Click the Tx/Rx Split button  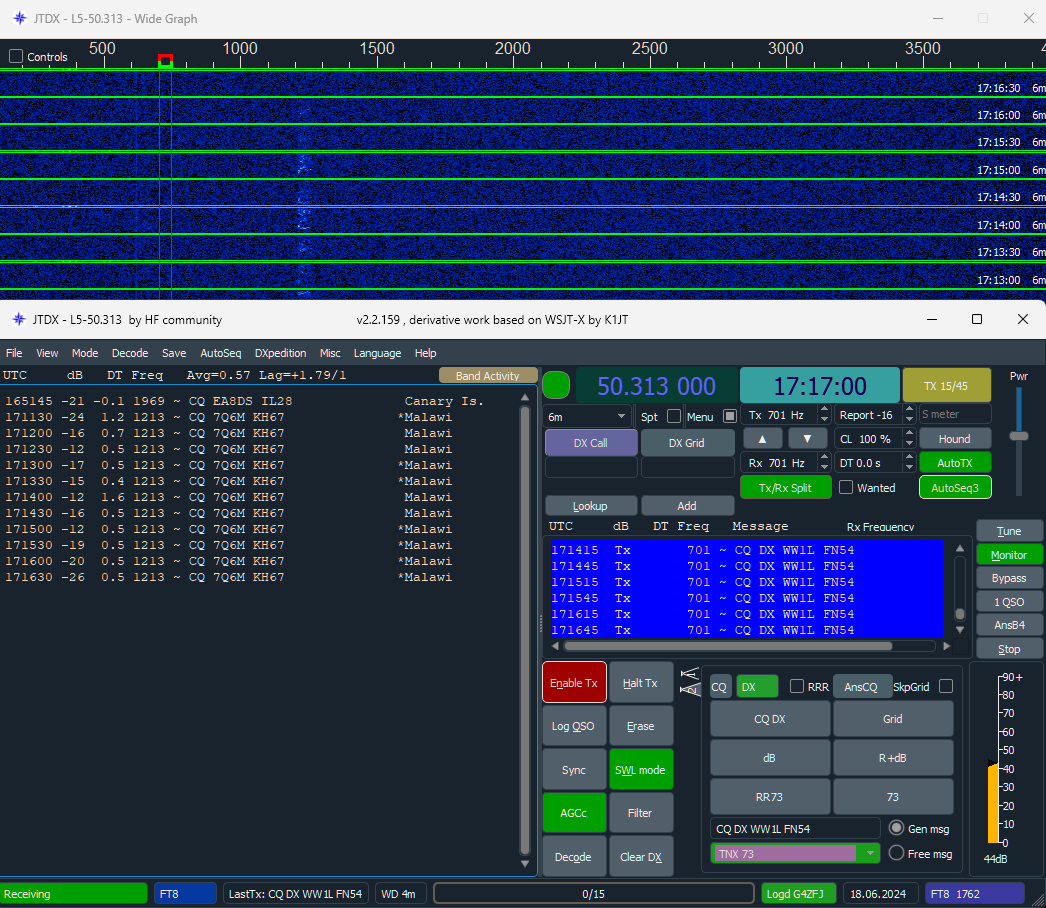coord(785,488)
